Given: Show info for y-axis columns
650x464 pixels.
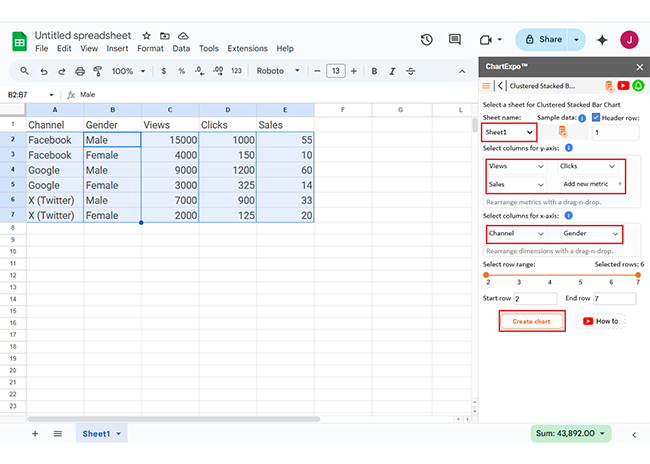Looking at the screenshot, I should (569, 148).
